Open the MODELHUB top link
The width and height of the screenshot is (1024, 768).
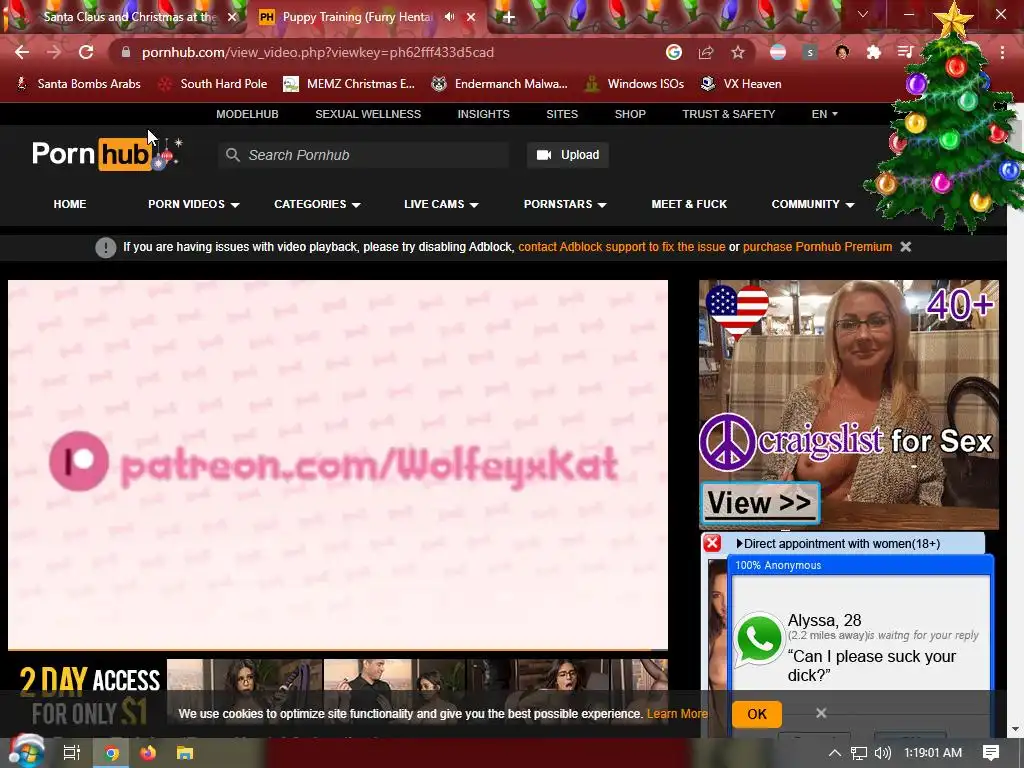tap(248, 114)
